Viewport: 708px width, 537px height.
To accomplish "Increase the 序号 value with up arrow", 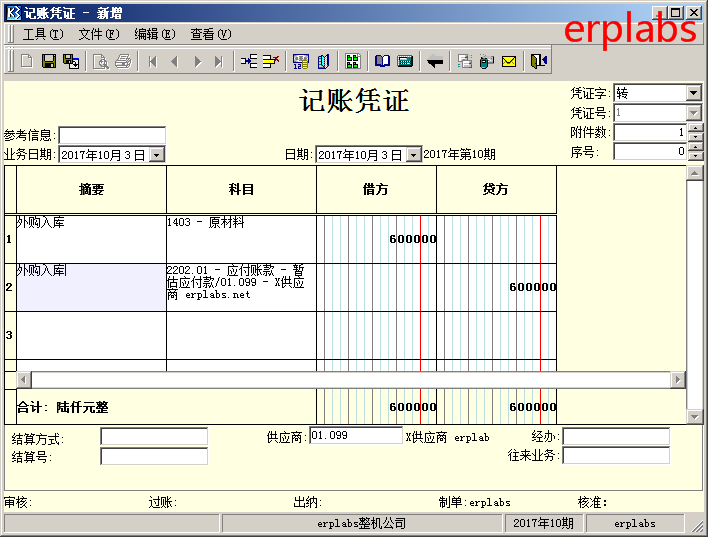I will (696, 147).
